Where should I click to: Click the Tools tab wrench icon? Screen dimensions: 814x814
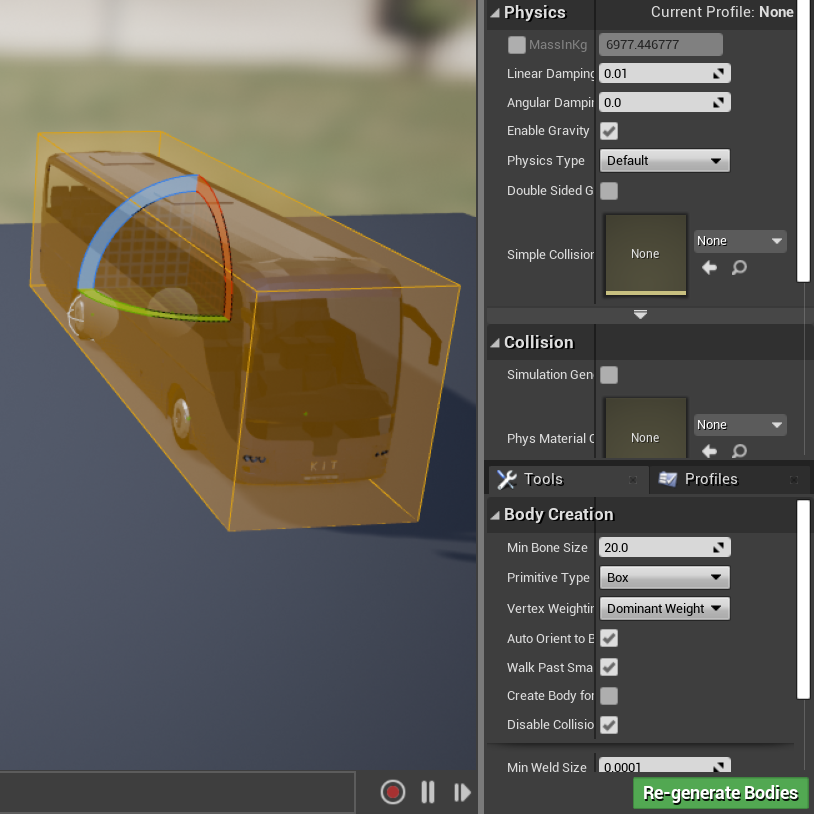point(507,479)
